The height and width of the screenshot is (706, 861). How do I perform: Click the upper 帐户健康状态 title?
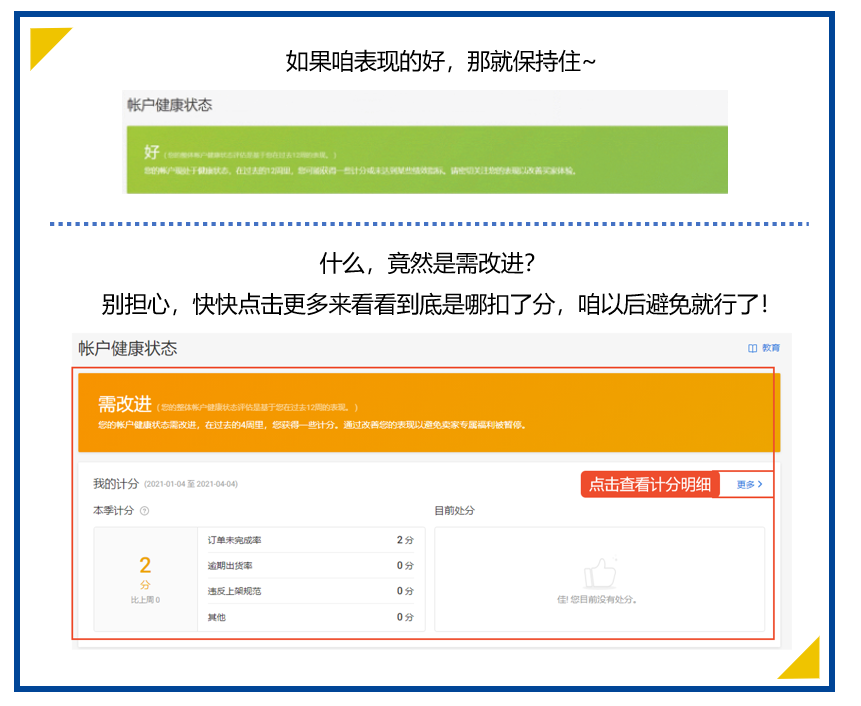(169, 105)
